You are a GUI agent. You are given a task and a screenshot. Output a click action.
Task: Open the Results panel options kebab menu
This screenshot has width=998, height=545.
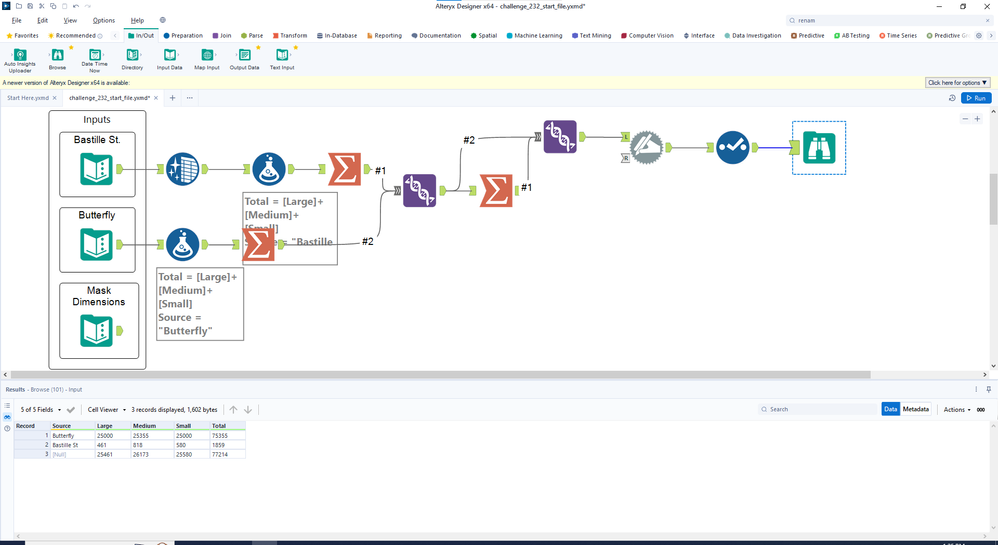coord(976,389)
